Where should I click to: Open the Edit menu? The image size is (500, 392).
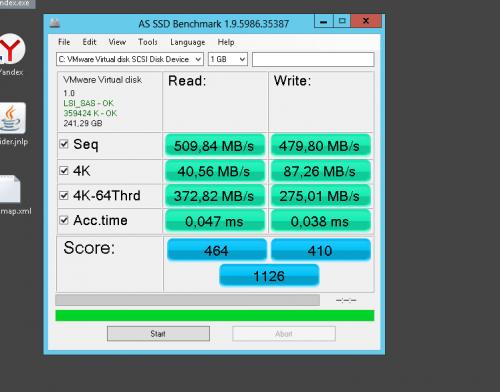[89, 42]
